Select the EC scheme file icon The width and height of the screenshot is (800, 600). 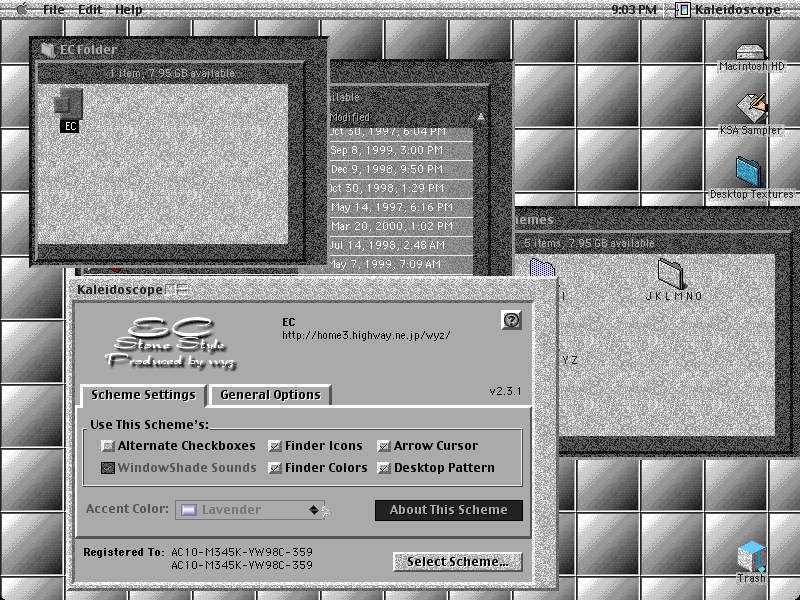[x=68, y=103]
